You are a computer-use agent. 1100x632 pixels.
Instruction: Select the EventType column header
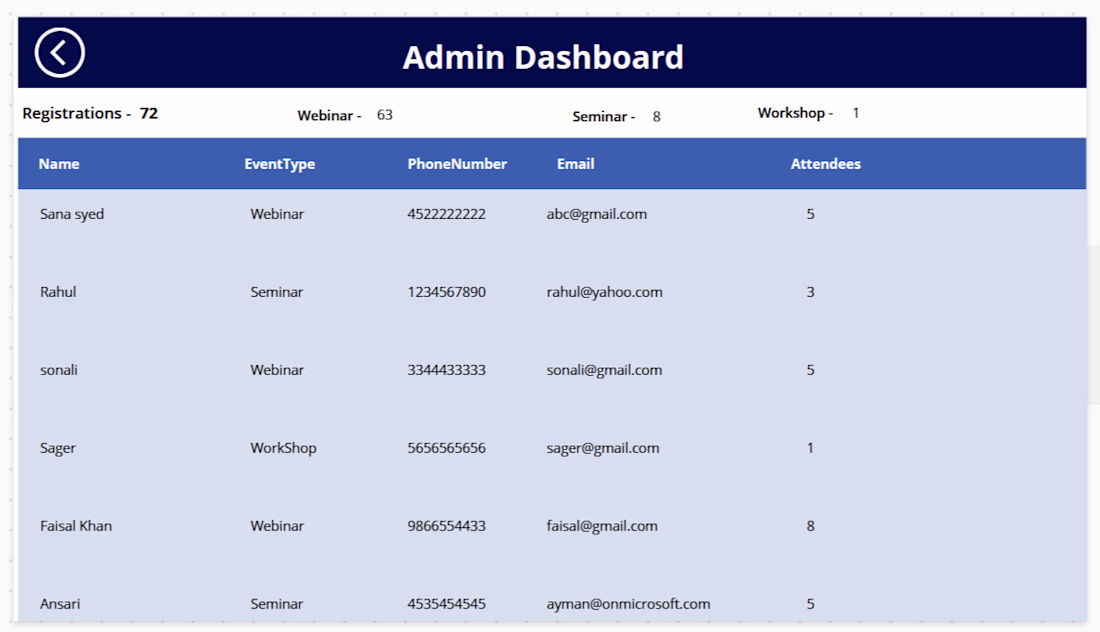click(279, 164)
